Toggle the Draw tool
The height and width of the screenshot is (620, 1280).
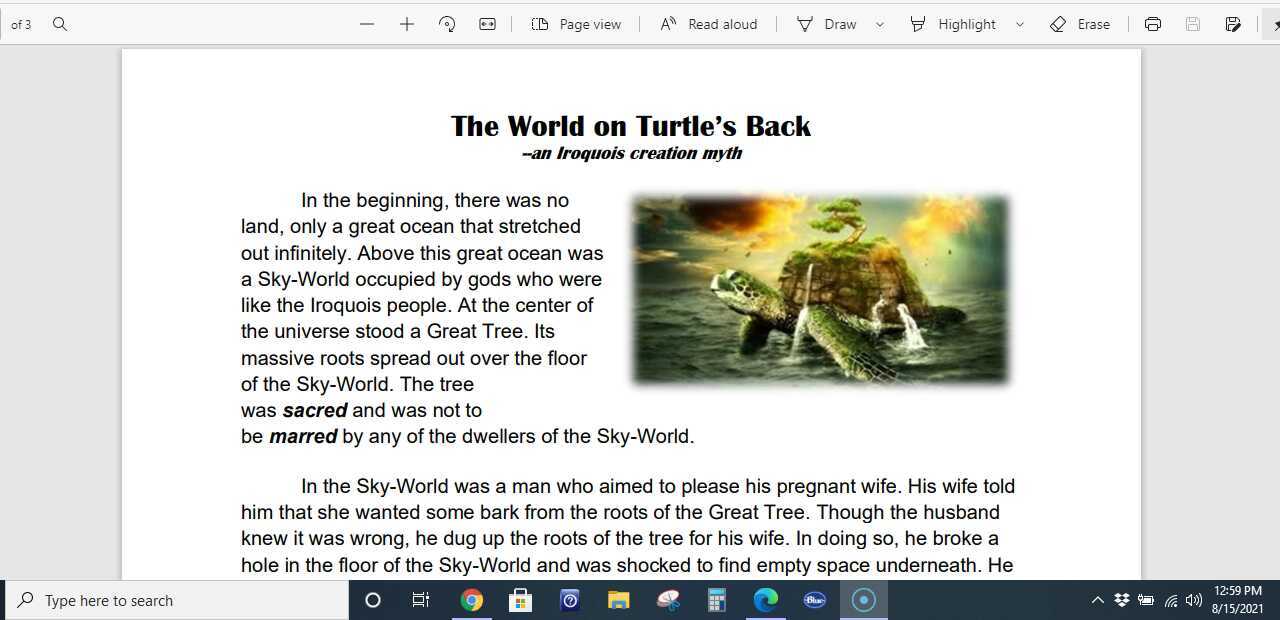tap(826, 24)
